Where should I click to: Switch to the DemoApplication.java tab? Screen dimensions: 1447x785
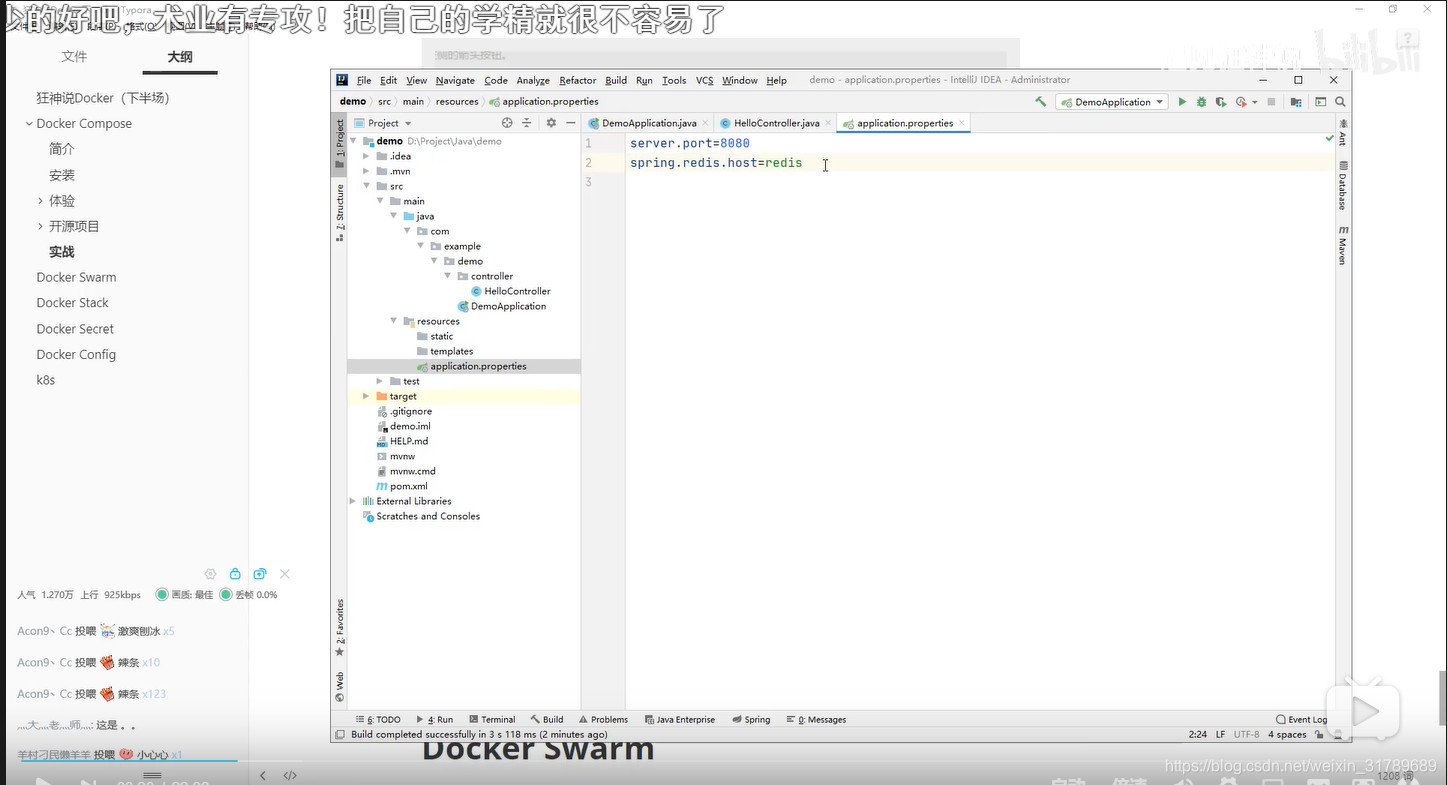649,123
